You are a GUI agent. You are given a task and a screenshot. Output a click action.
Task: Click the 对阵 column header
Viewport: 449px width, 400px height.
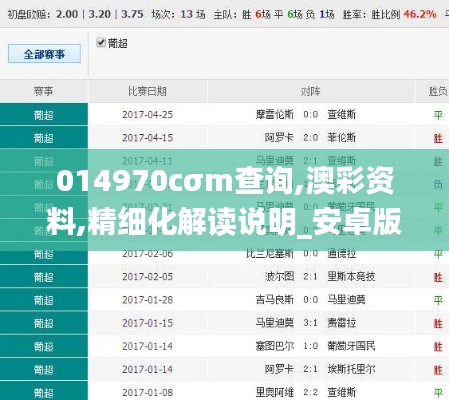point(311,91)
